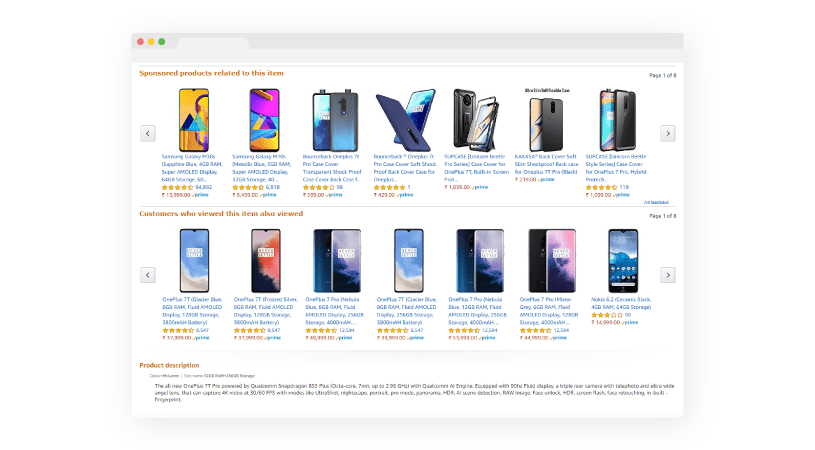Open Samsung Galaxy M30s product image
815x450 pixels.
[x=194, y=120]
